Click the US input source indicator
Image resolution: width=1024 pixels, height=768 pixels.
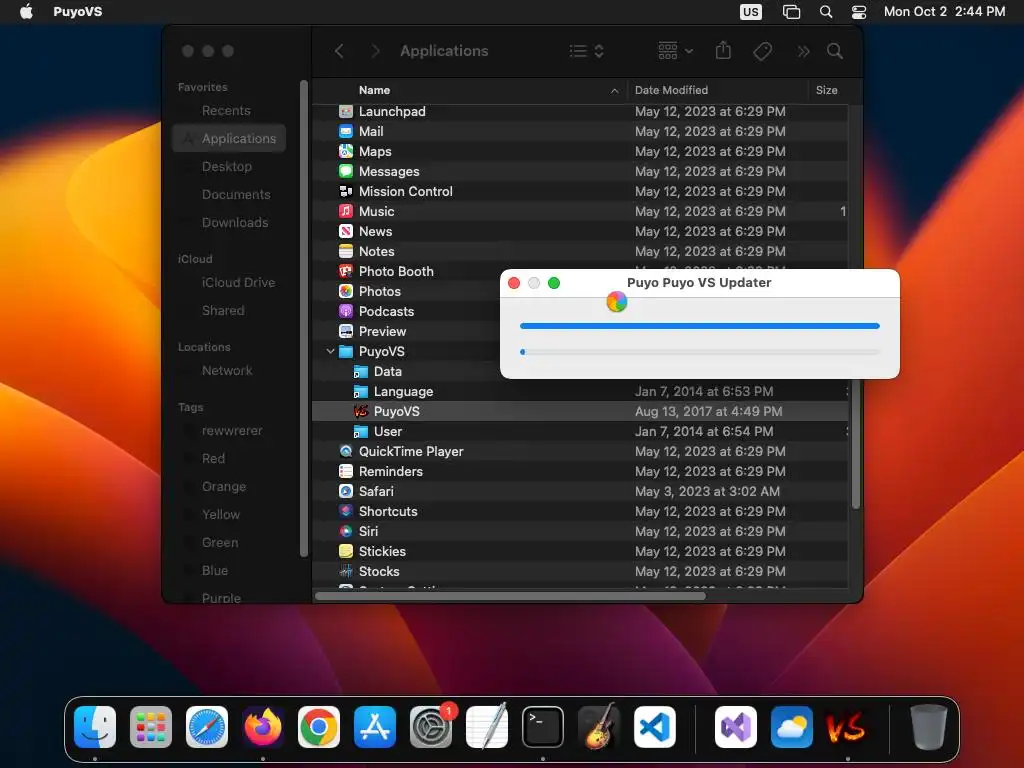(751, 12)
